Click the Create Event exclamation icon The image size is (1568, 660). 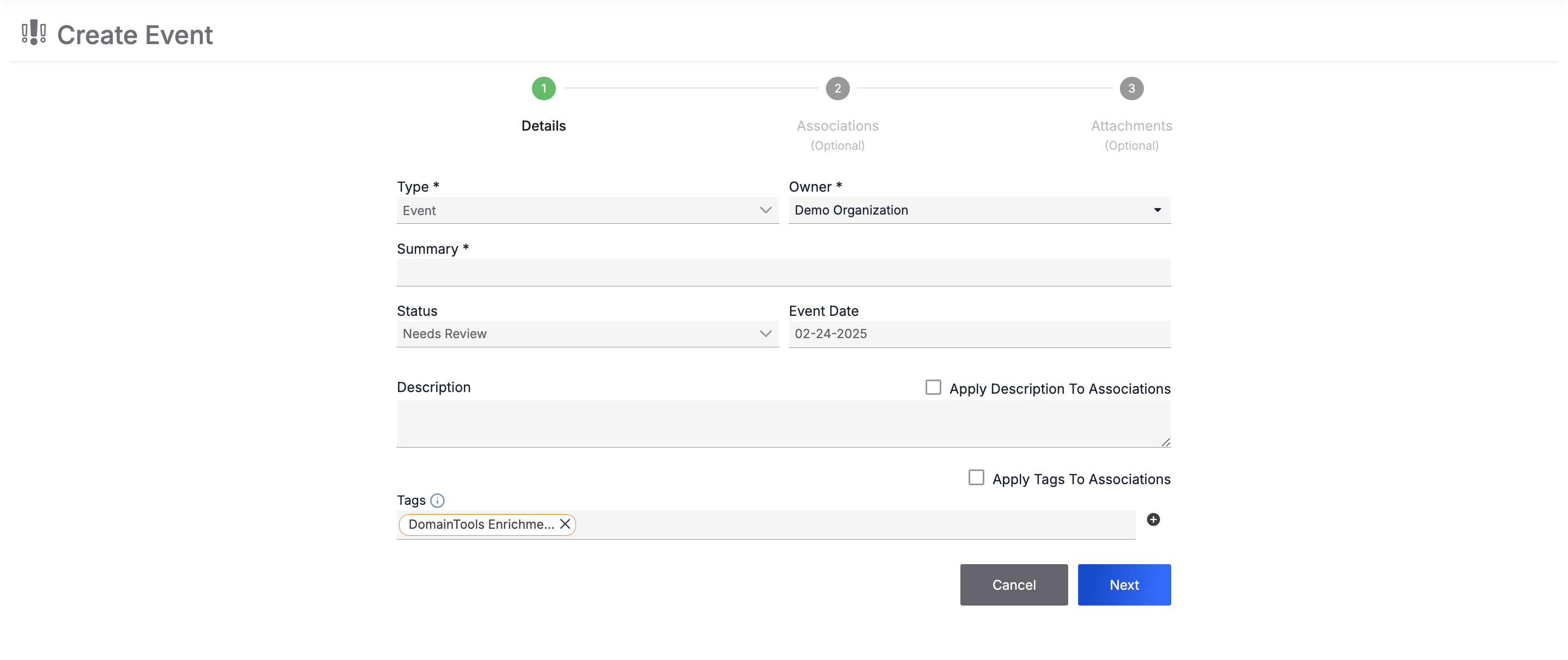(x=33, y=32)
